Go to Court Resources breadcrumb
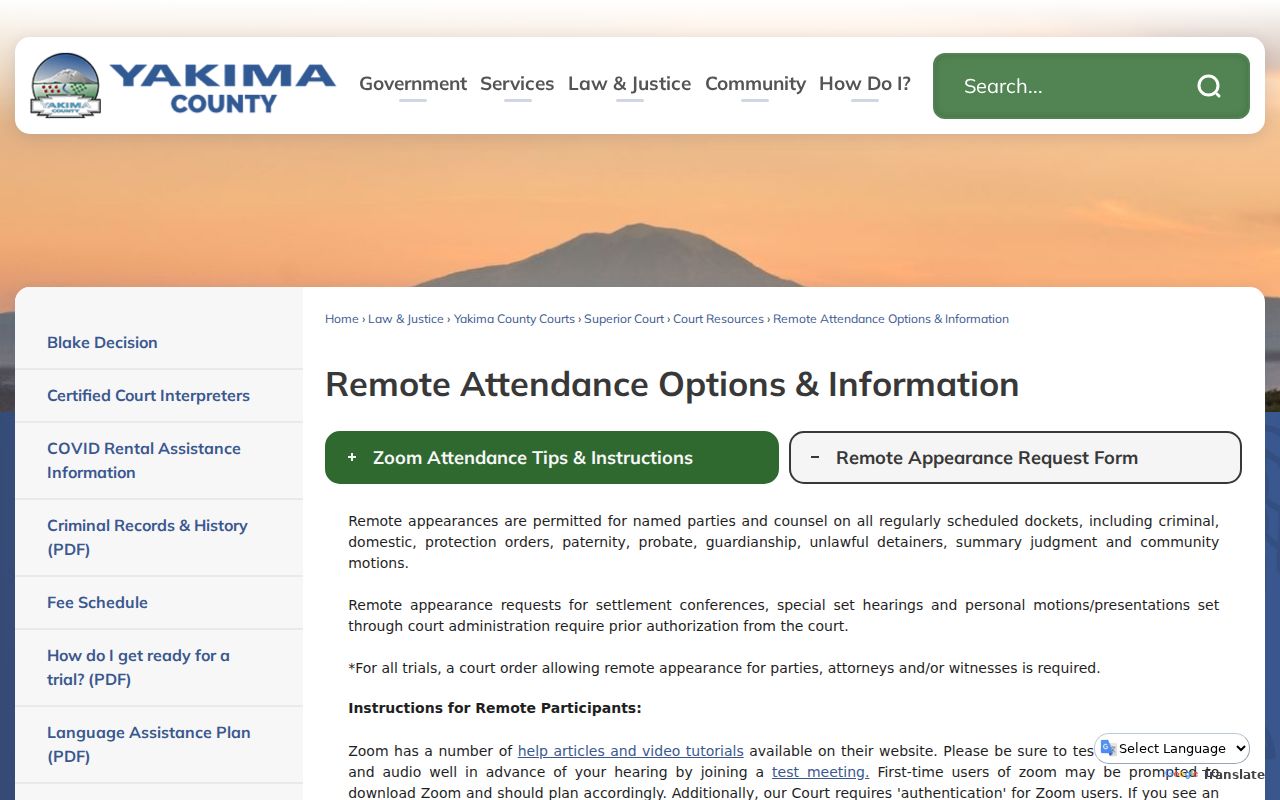This screenshot has height=800, width=1280. [x=718, y=319]
